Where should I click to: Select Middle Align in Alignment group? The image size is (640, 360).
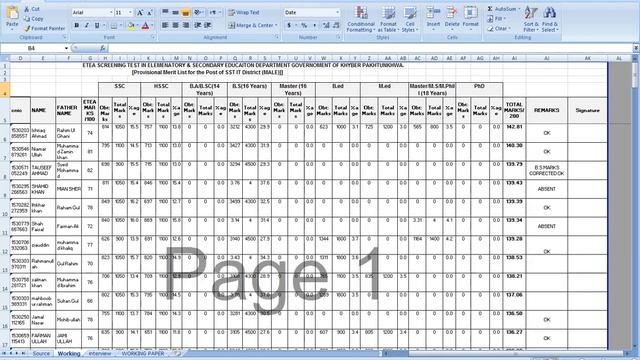[175, 13]
